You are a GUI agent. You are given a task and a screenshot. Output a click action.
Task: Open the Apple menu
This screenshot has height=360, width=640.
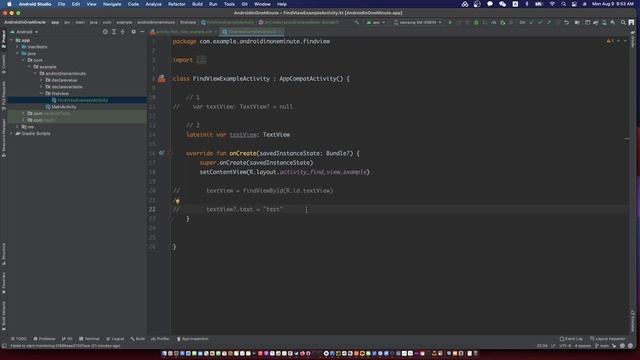click(x=9, y=4)
